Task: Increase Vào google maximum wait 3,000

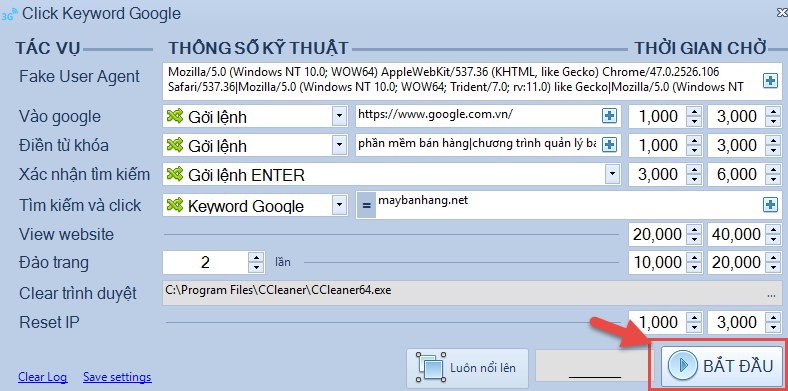Action: (x=772, y=112)
